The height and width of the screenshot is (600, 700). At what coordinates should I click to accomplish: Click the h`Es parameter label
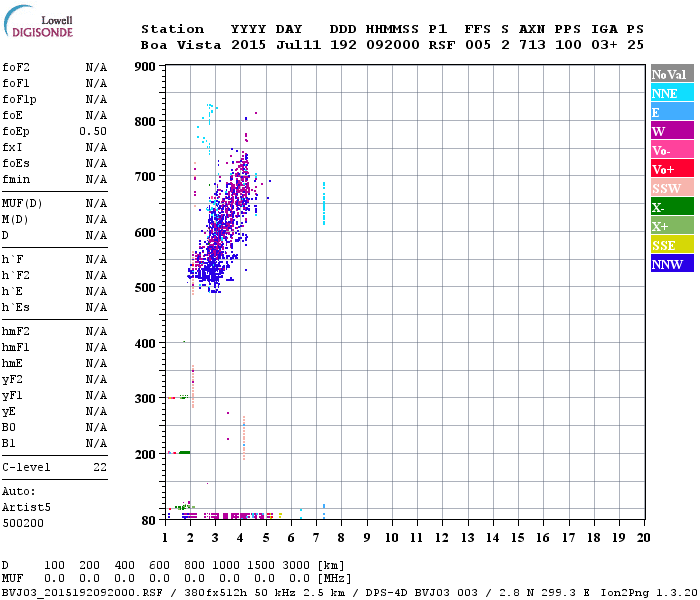click(16, 308)
